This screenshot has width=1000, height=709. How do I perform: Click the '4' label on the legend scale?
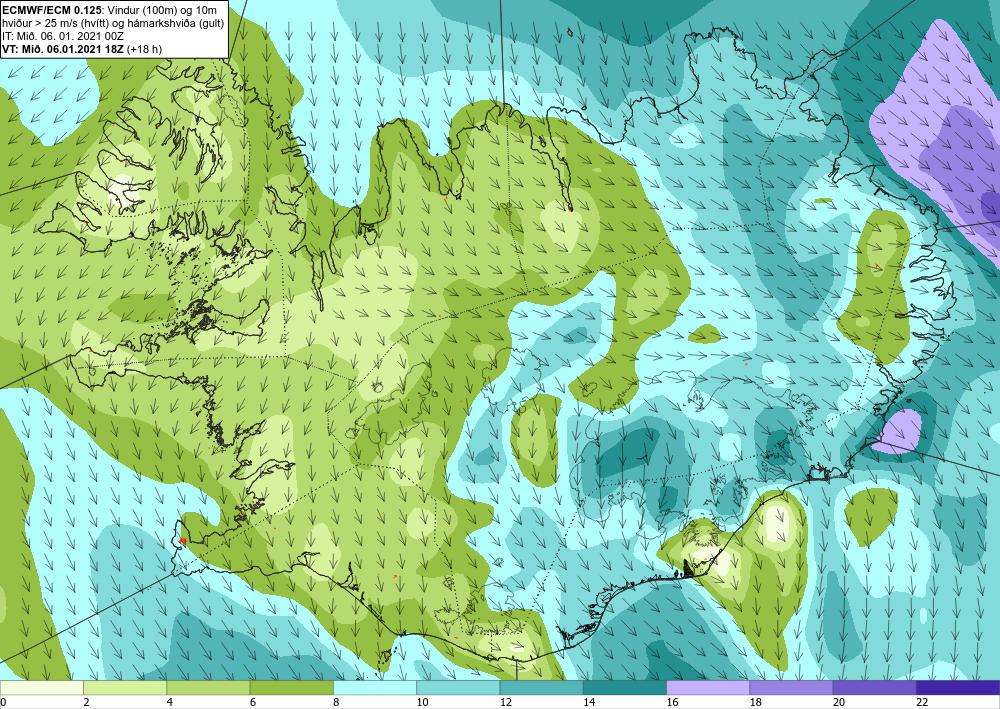tap(170, 702)
